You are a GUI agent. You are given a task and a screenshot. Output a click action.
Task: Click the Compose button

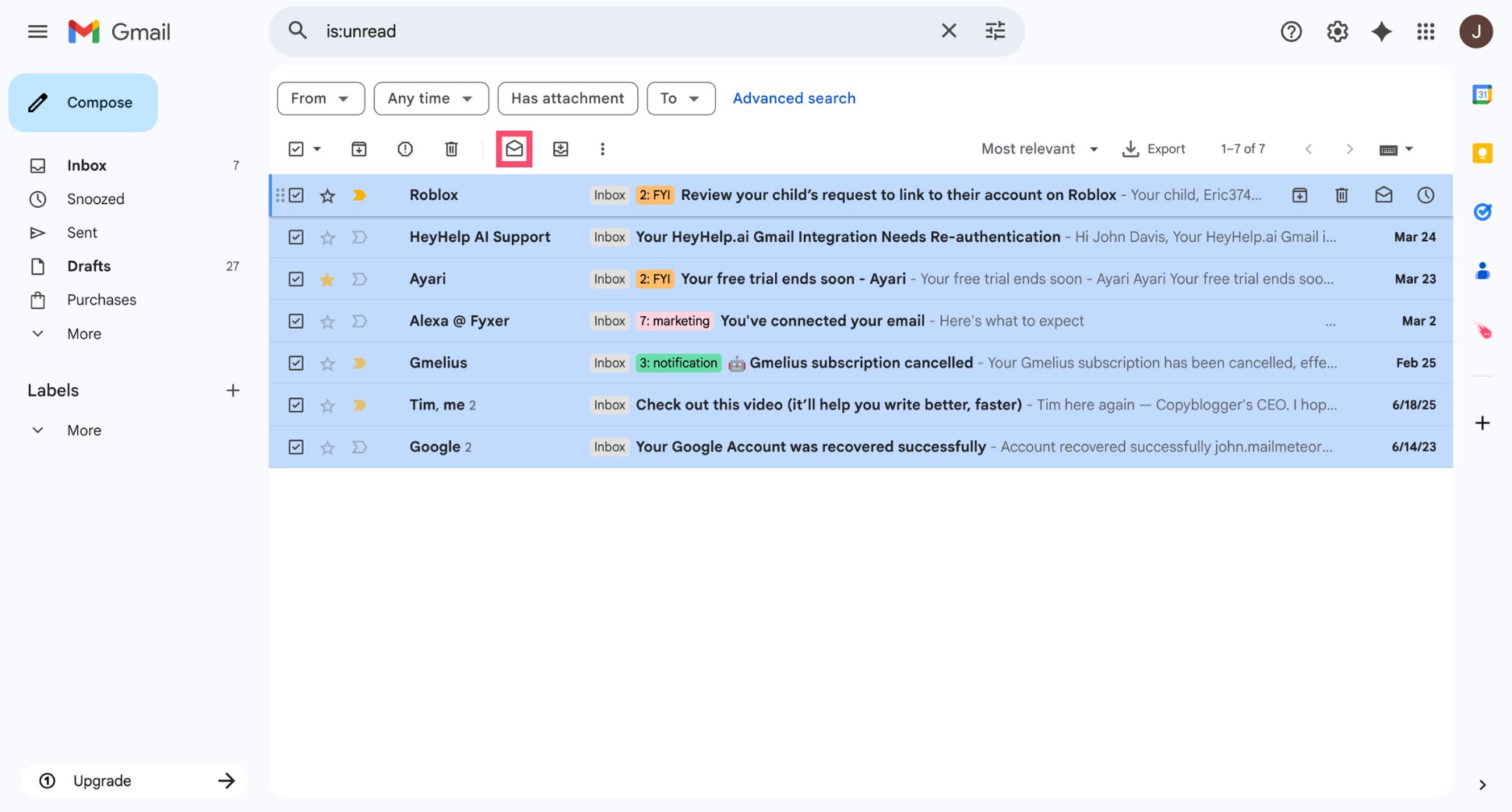click(83, 103)
